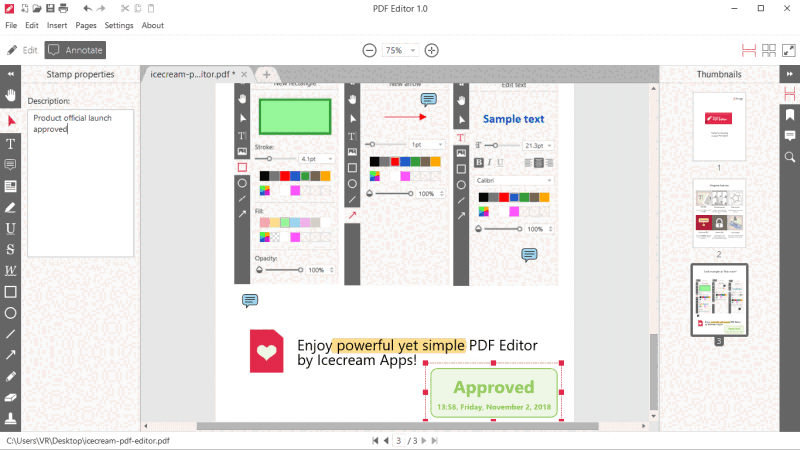Collapse the left panel with double arrow
This screenshot has height=450, width=800.
pyautogui.click(x=10, y=74)
